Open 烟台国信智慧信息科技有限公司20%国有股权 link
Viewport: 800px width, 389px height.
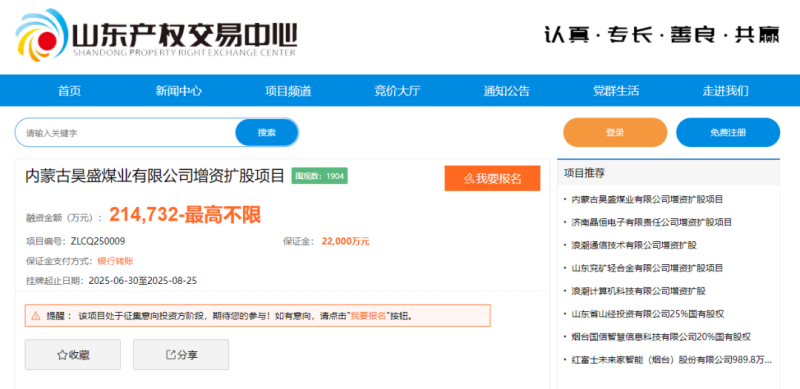pos(661,337)
